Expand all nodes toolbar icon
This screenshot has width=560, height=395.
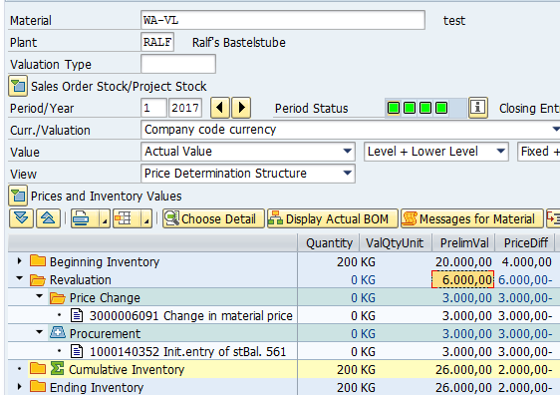(x=21, y=218)
